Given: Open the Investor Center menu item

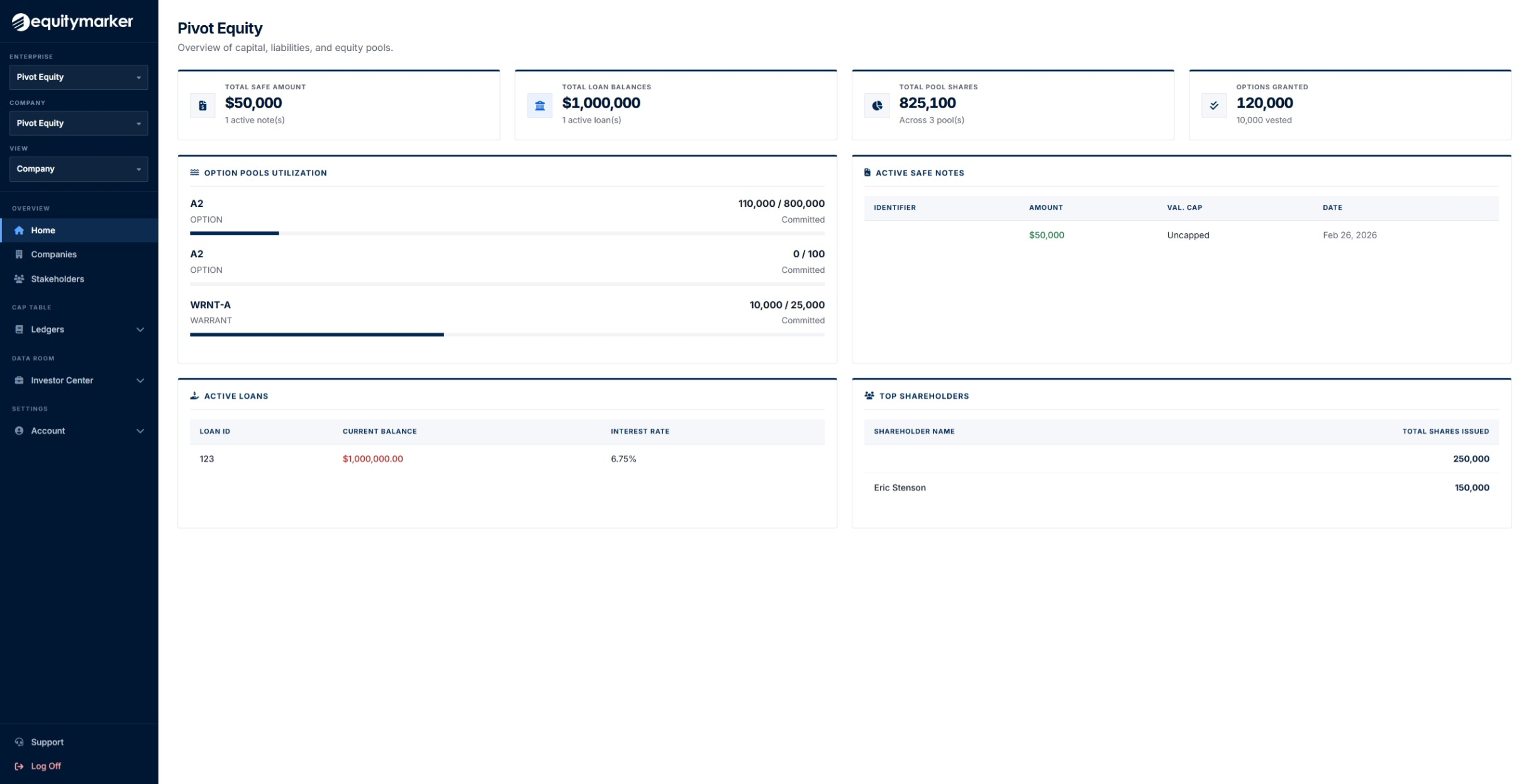Looking at the screenshot, I should pos(79,380).
